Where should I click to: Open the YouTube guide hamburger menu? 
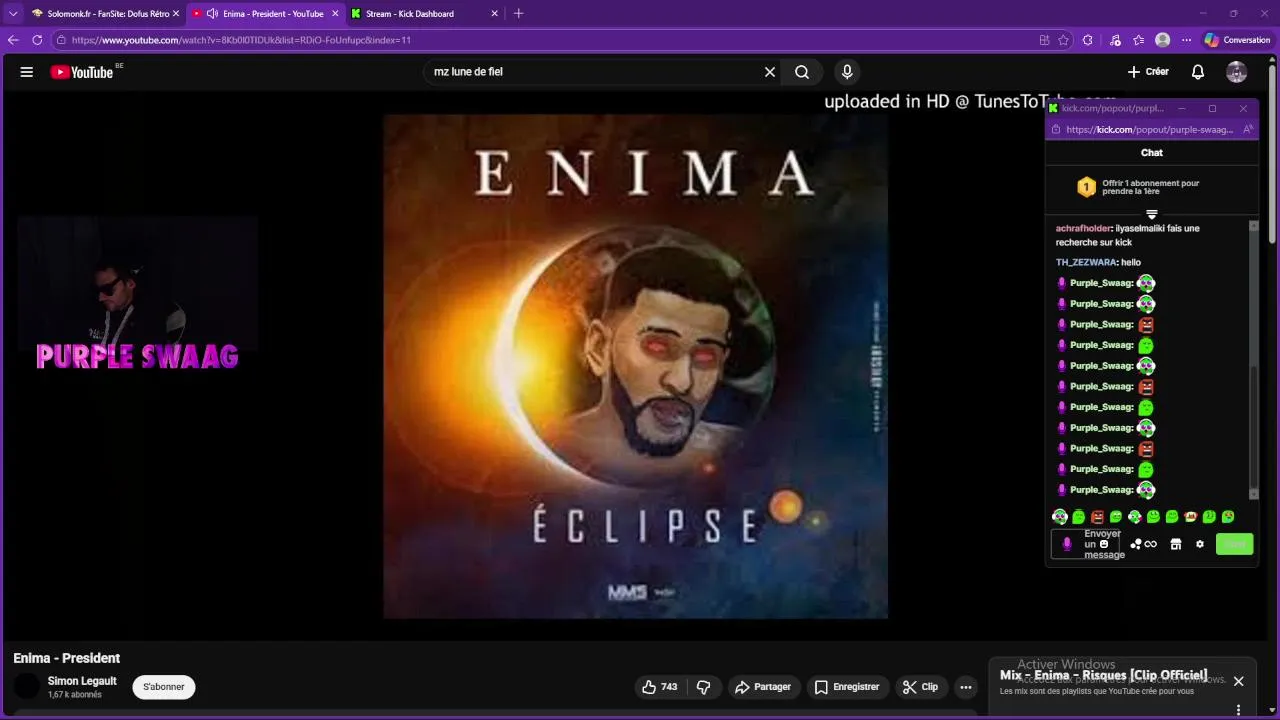tap(27, 72)
